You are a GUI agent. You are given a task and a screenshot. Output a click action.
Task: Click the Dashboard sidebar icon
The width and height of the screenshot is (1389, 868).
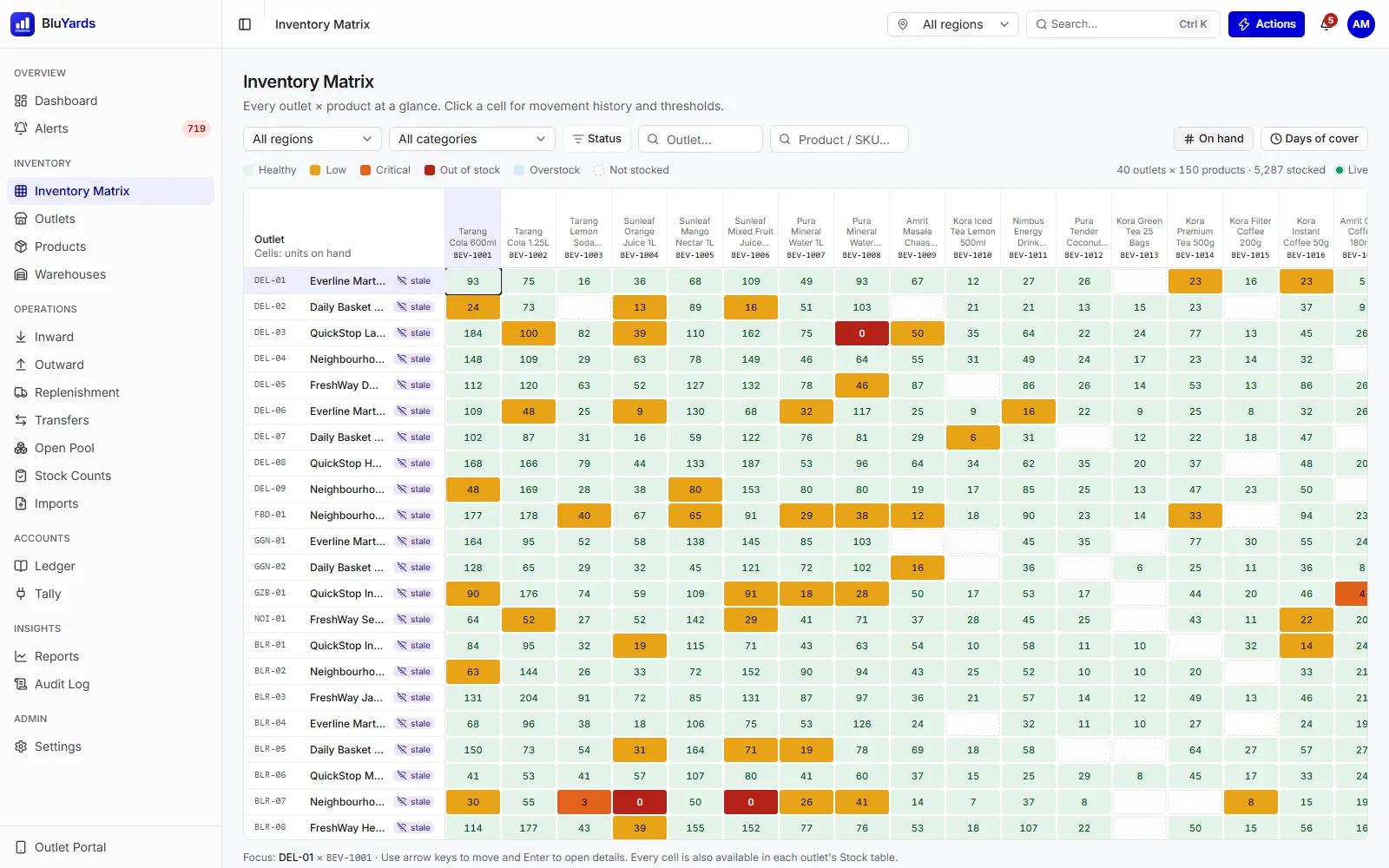[x=21, y=101]
